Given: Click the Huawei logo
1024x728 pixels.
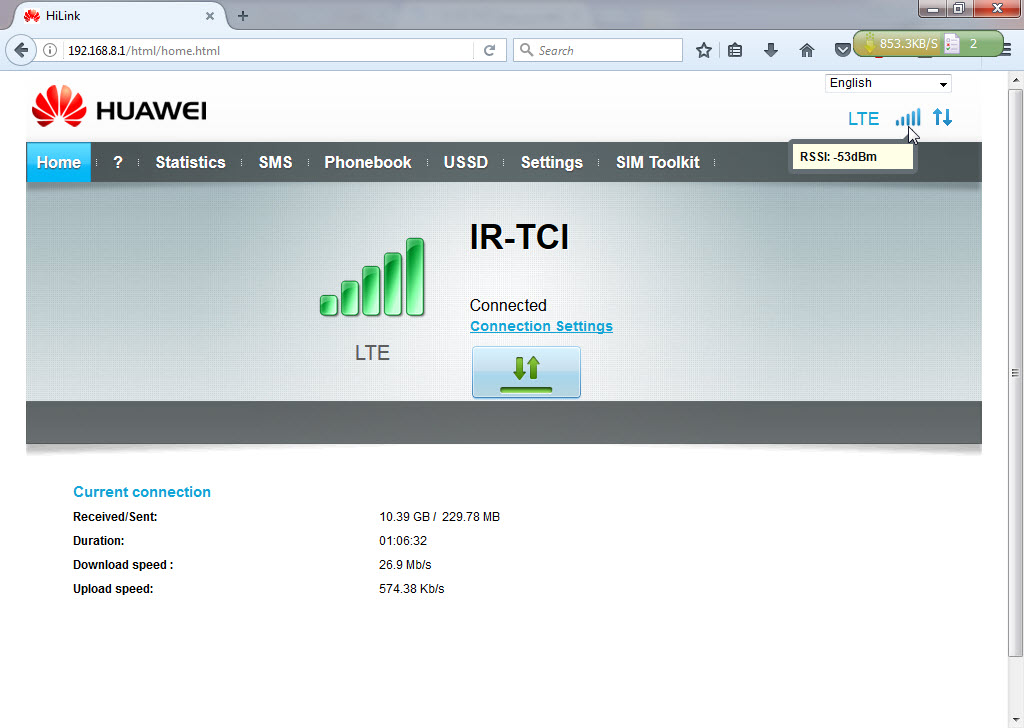Looking at the screenshot, I should pyautogui.click(x=119, y=106).
